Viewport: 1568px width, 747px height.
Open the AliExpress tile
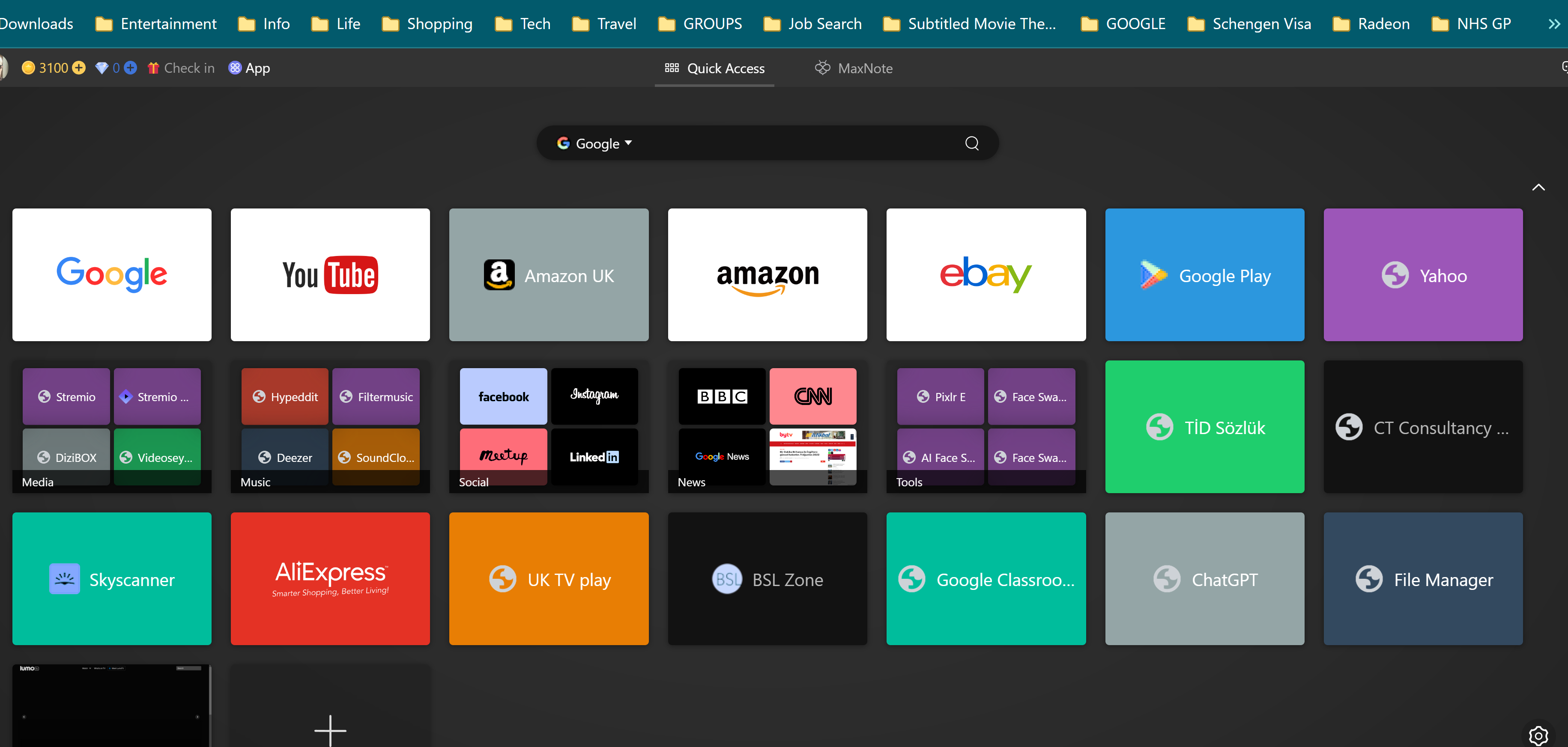click(x=330, y=578)
